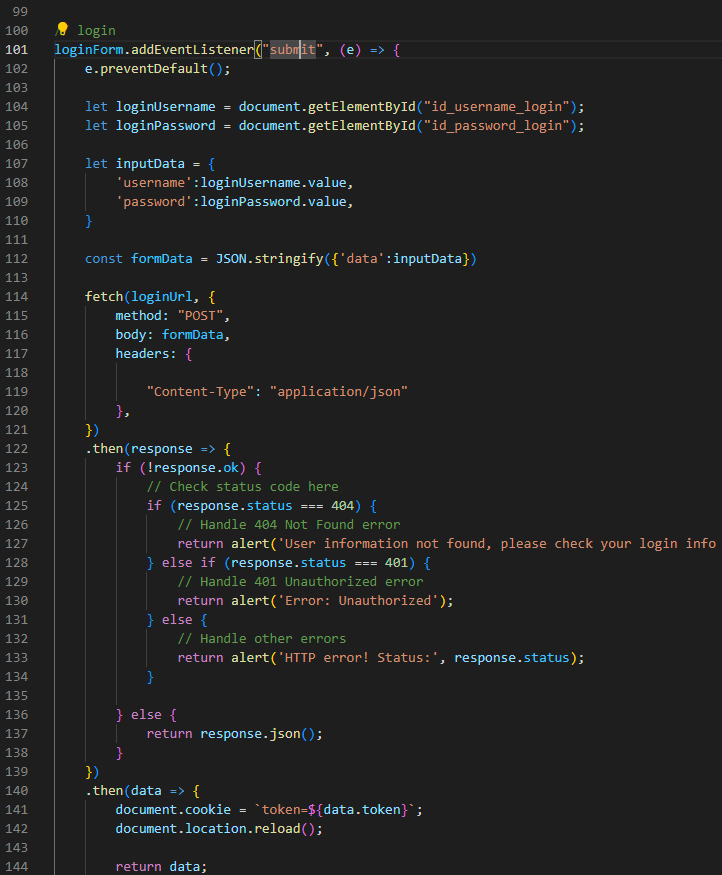Click the lightbulb code action icon
The image size is (722, 875).
pyautogui.click(x=62, y=29)
